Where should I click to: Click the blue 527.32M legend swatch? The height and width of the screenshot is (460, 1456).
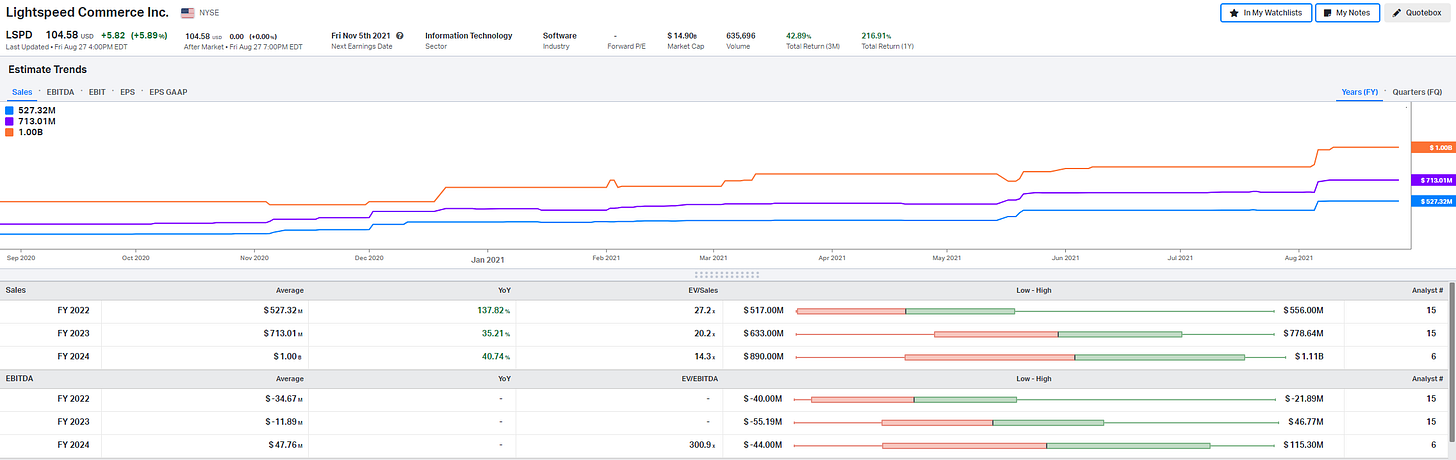coord(9,110)
